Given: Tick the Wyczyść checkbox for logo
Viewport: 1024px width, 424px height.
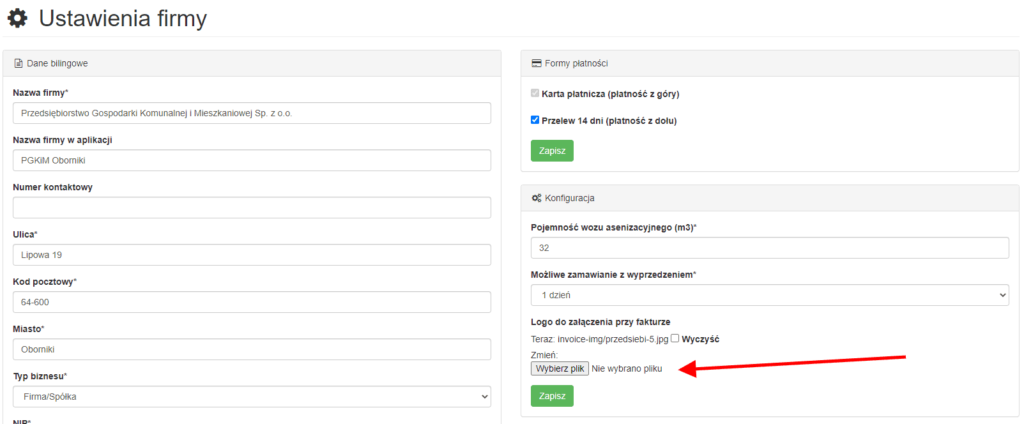Looking at the screenshot, I should 675,339.
